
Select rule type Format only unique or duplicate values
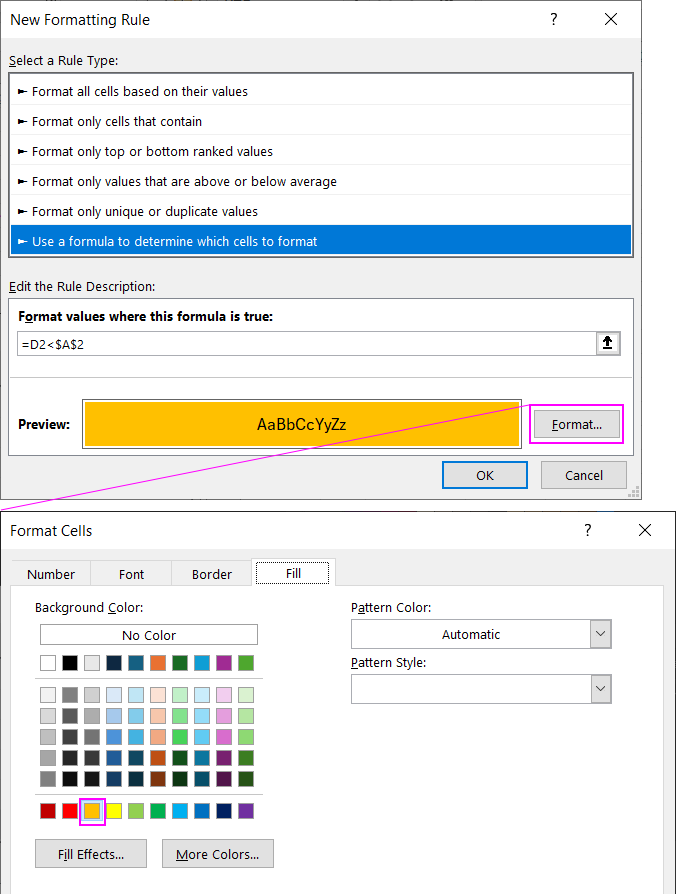(x=320, y=212)
